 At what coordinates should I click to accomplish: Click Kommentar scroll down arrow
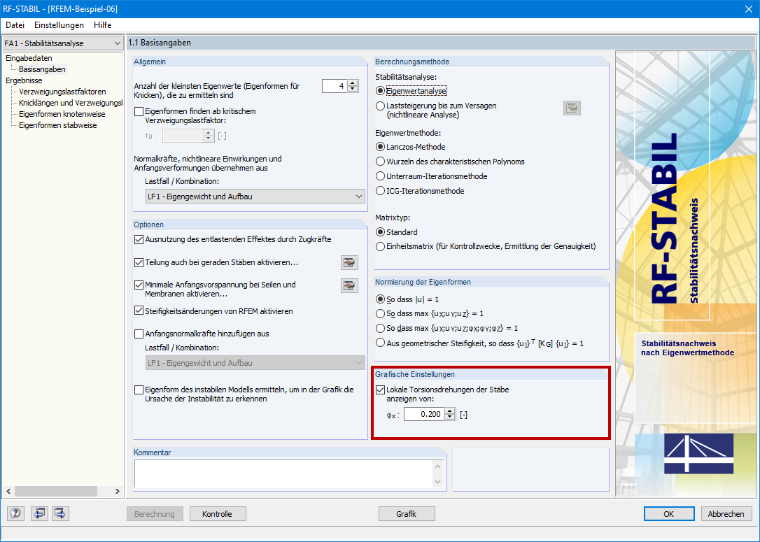pos(438,482)
